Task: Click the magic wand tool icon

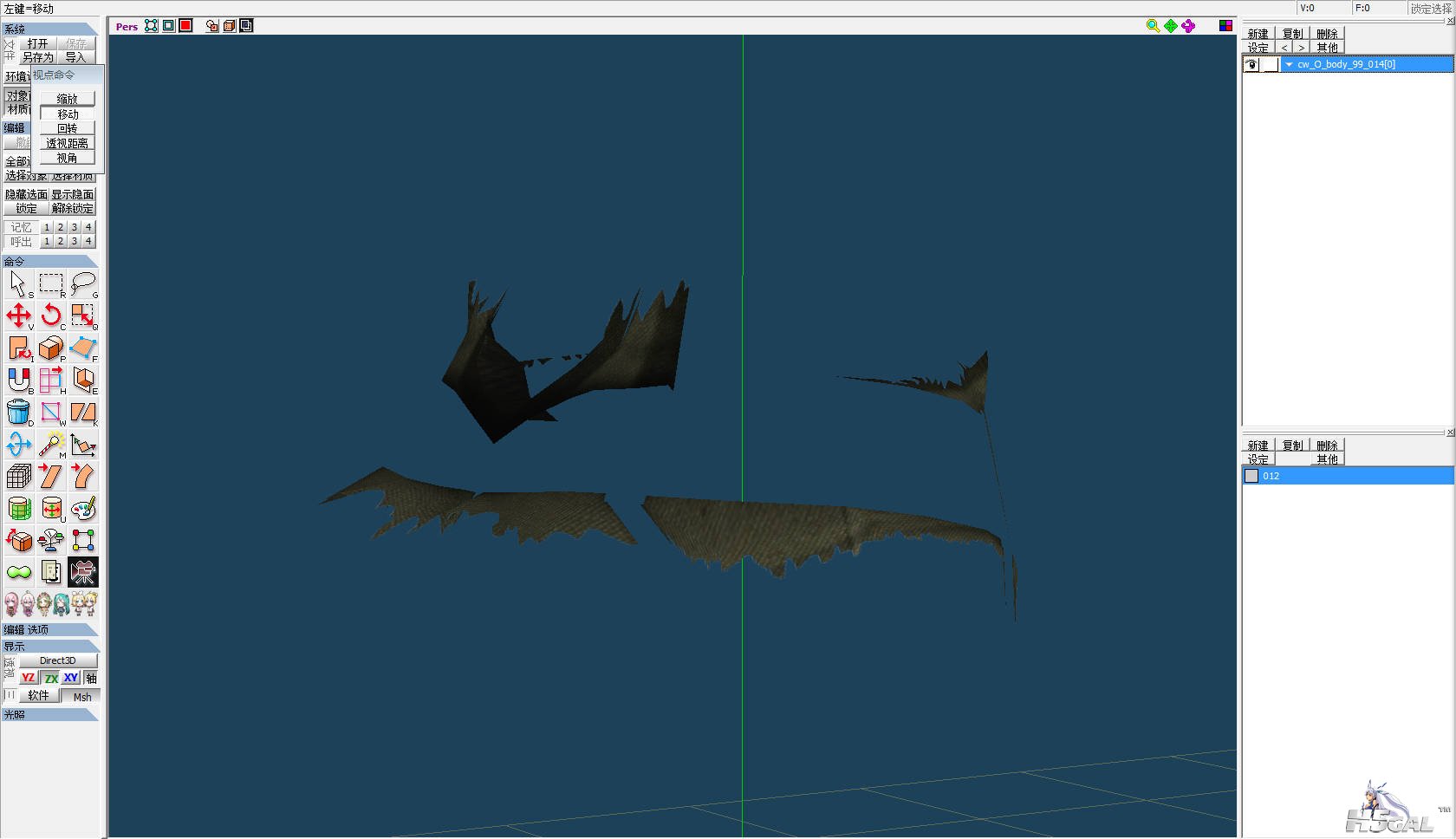Action: (51, 444)
